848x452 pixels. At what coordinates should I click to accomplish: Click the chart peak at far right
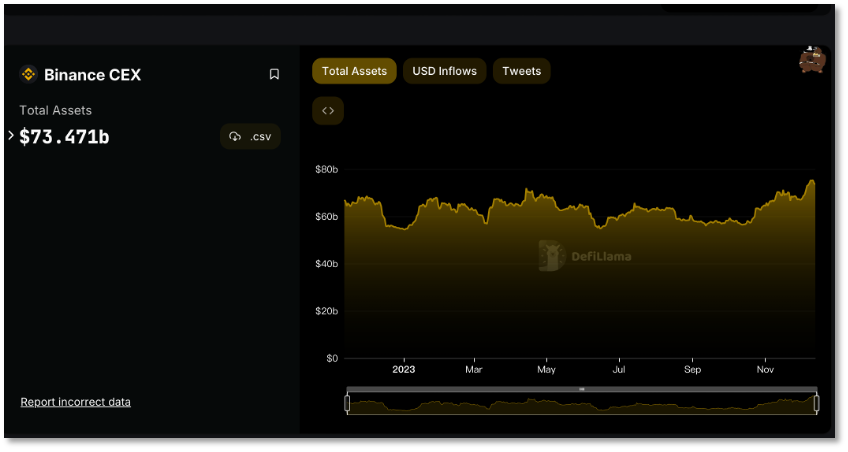tap(812, 181)
